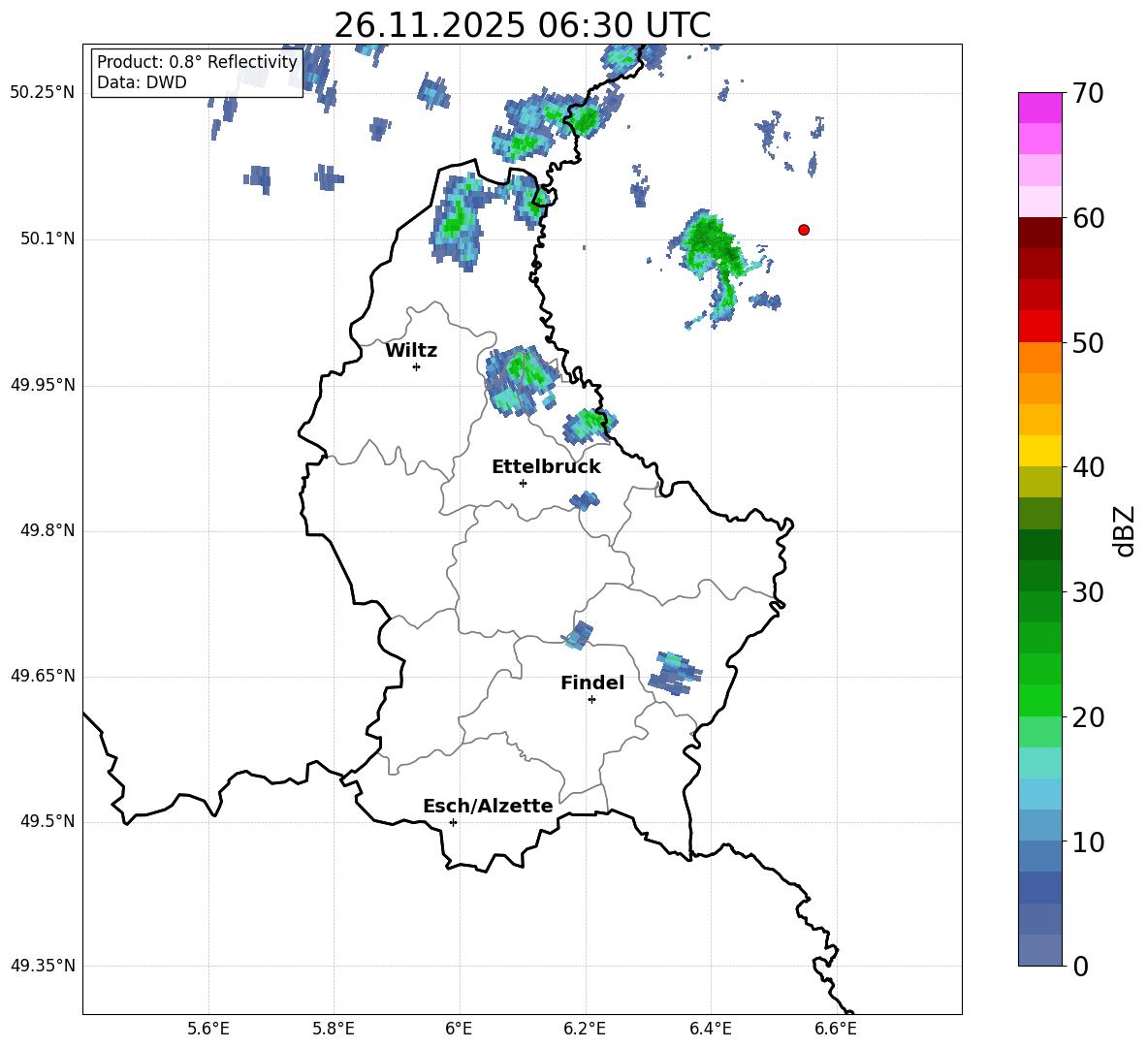Click the 50 tick on the colorbar

[1088, 343]
